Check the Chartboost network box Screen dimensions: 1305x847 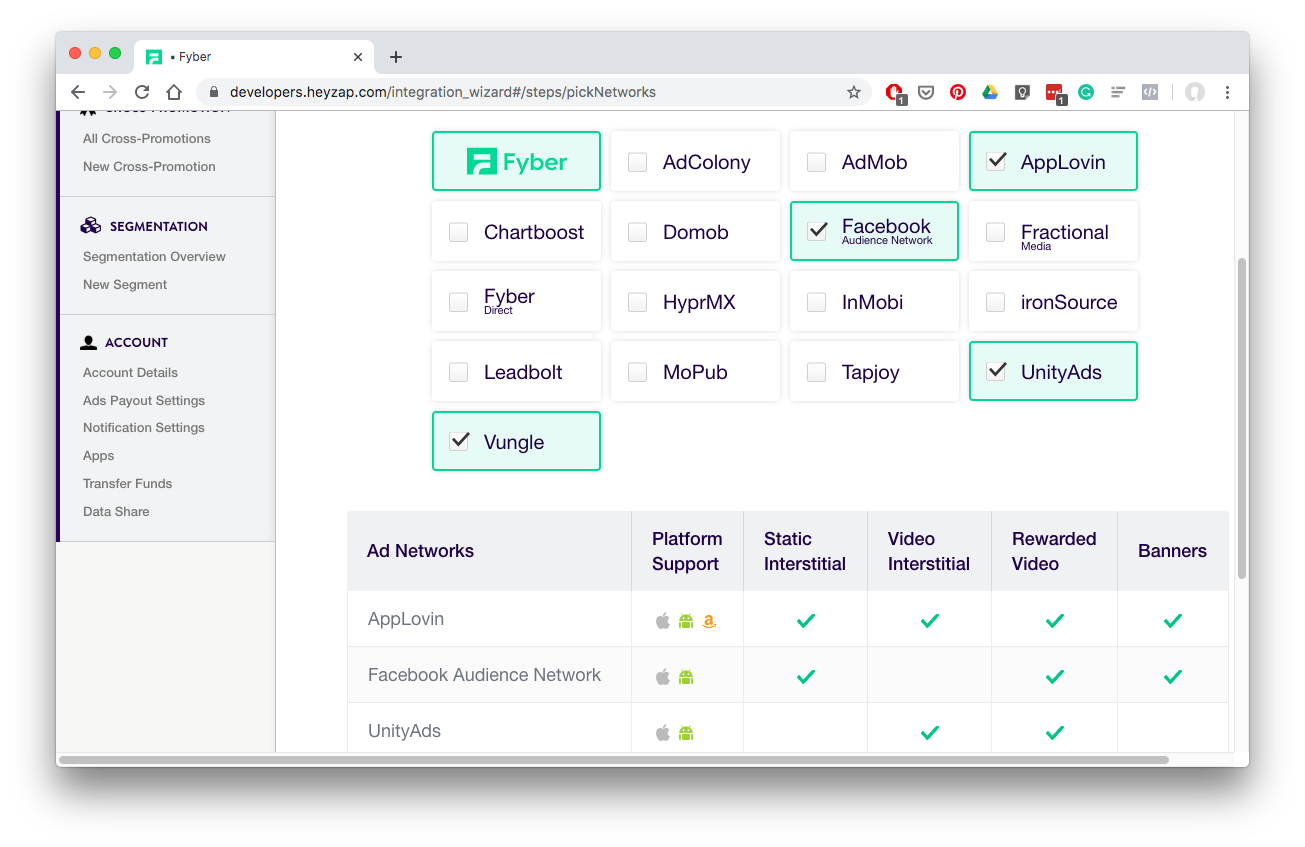click(458, 232)
